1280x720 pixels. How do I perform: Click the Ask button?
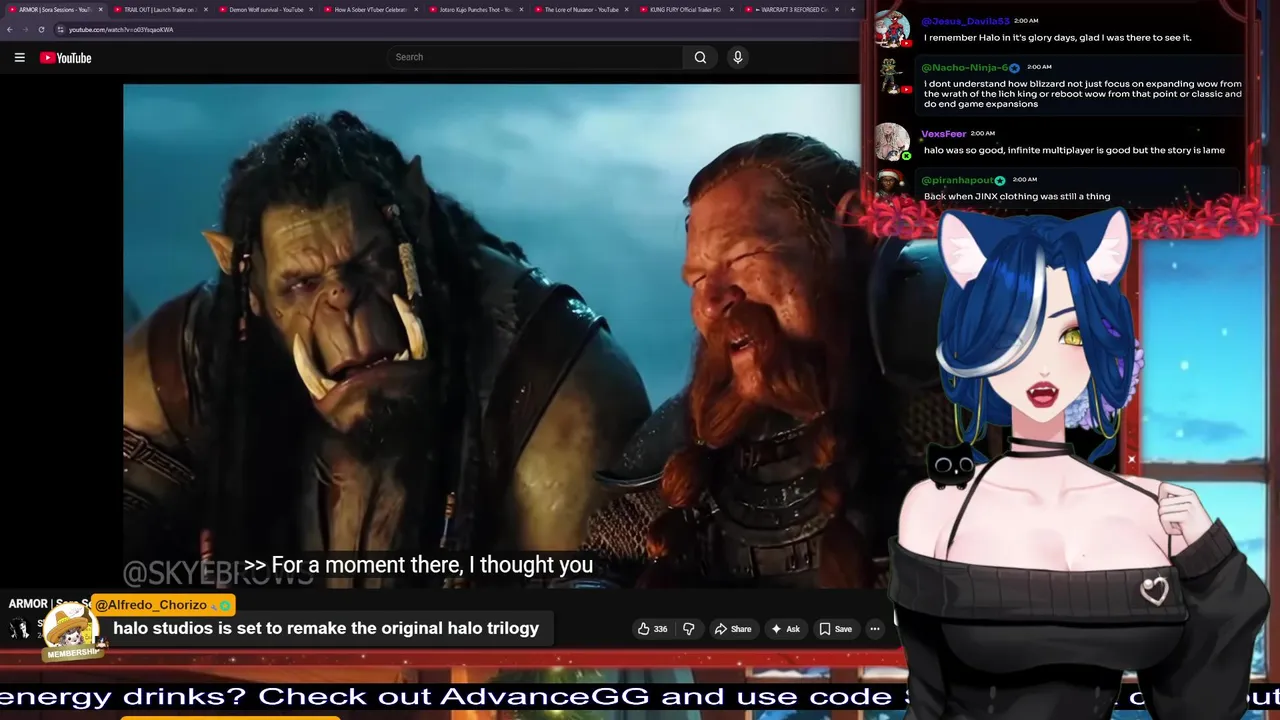coord(786,629)
